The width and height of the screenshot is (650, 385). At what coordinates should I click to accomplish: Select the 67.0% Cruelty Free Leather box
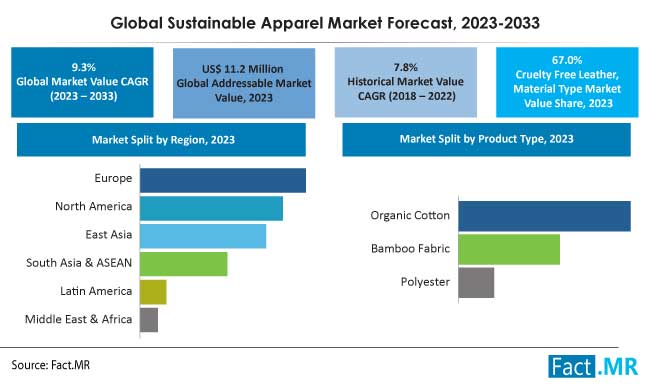click(567, 82)
